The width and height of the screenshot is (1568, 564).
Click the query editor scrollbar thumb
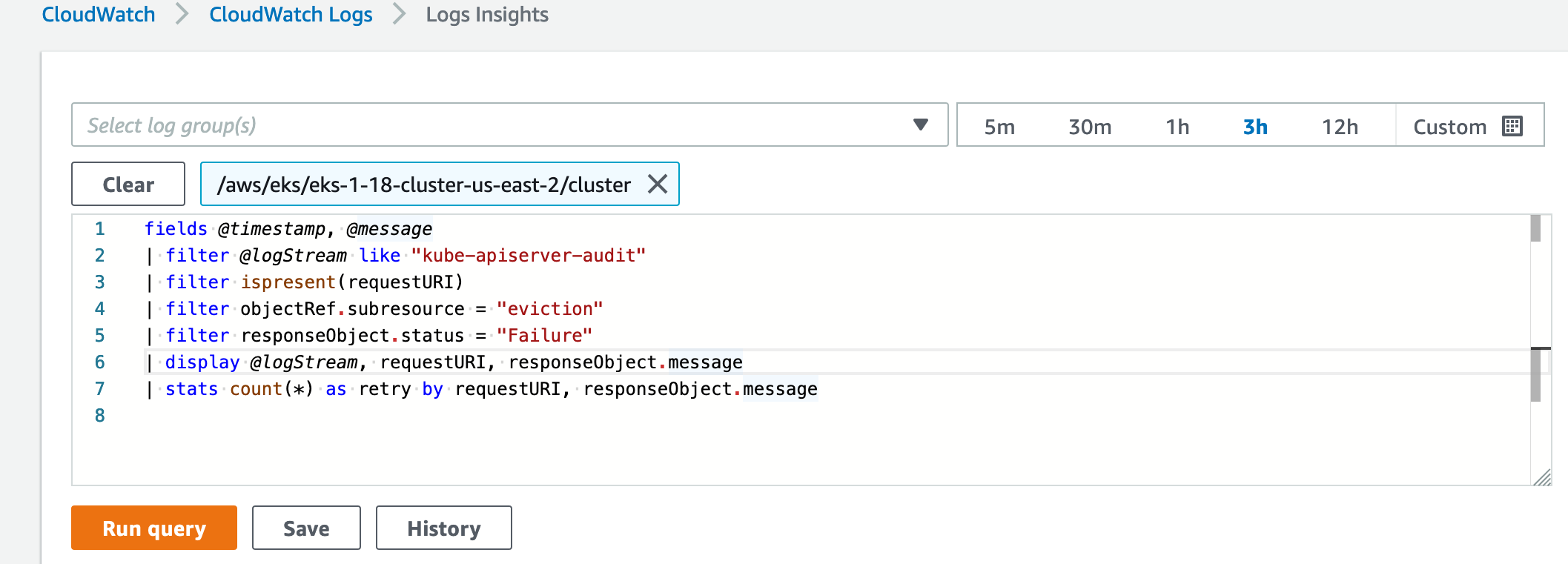(1535, 374)
